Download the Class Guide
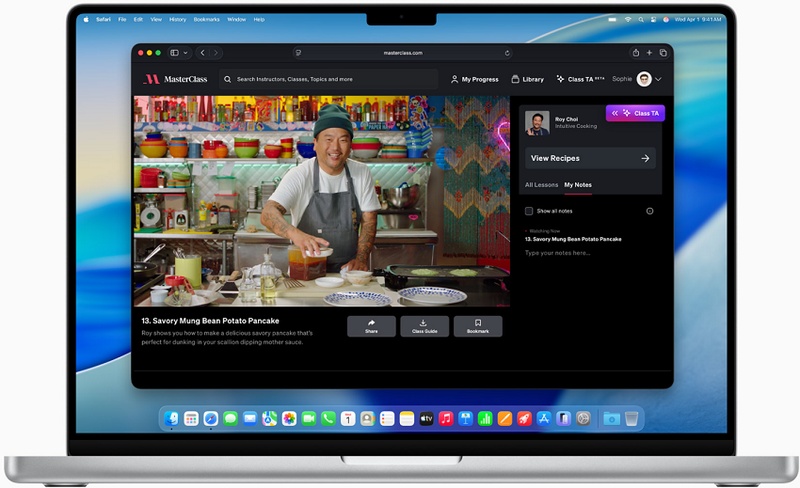Image resolution: width=800 pixels, height=488 pixels. point(424,326)
